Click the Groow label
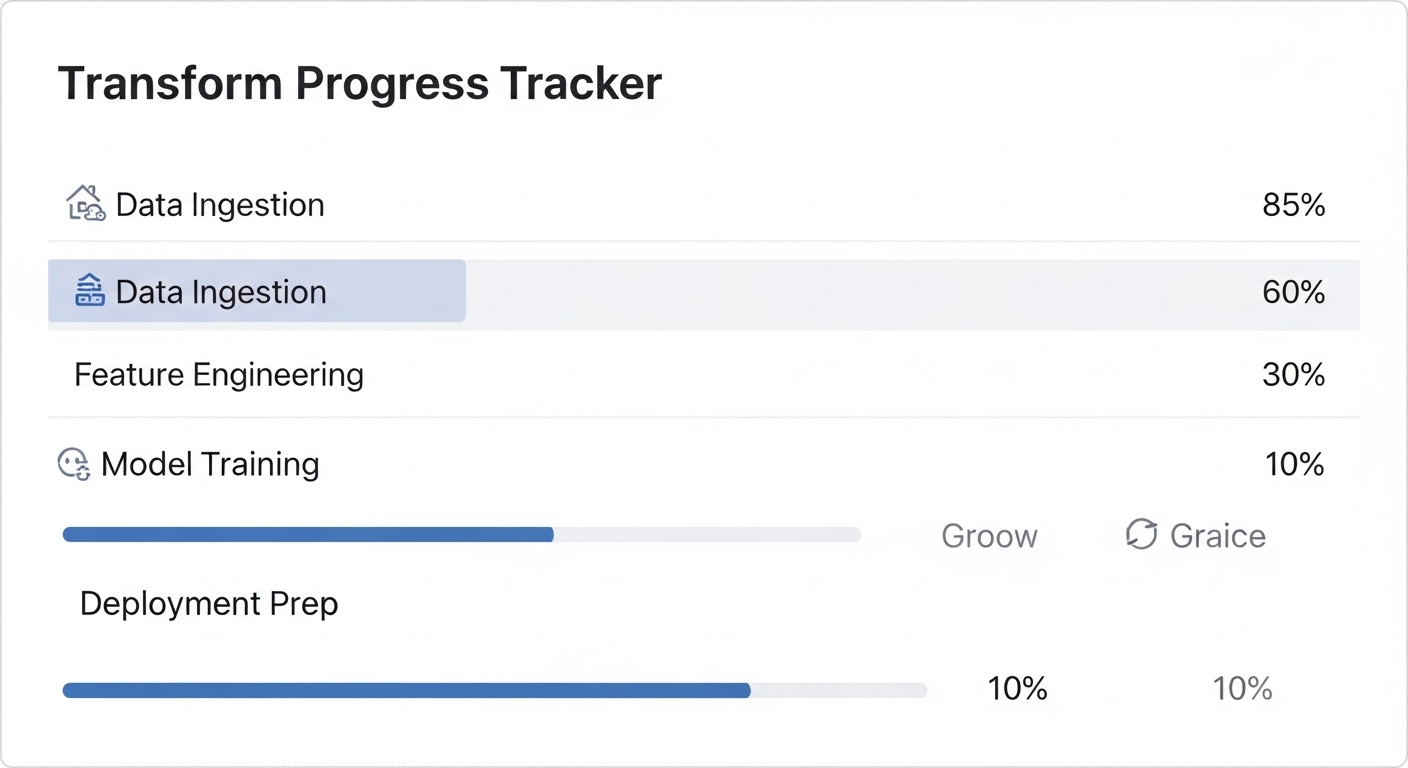 (x=988, y=535)
